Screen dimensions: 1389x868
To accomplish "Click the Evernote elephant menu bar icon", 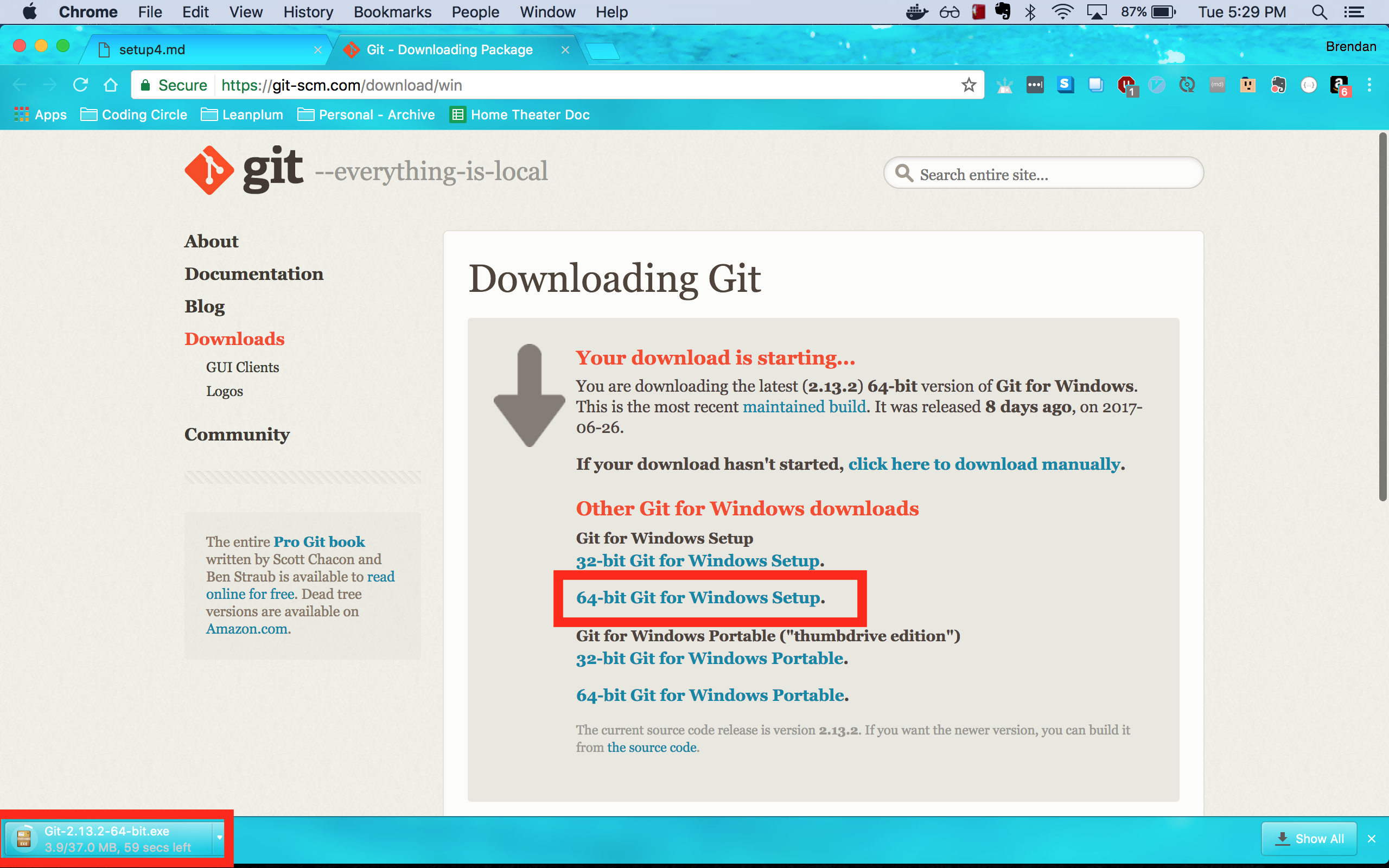I will coord(1003,11).
